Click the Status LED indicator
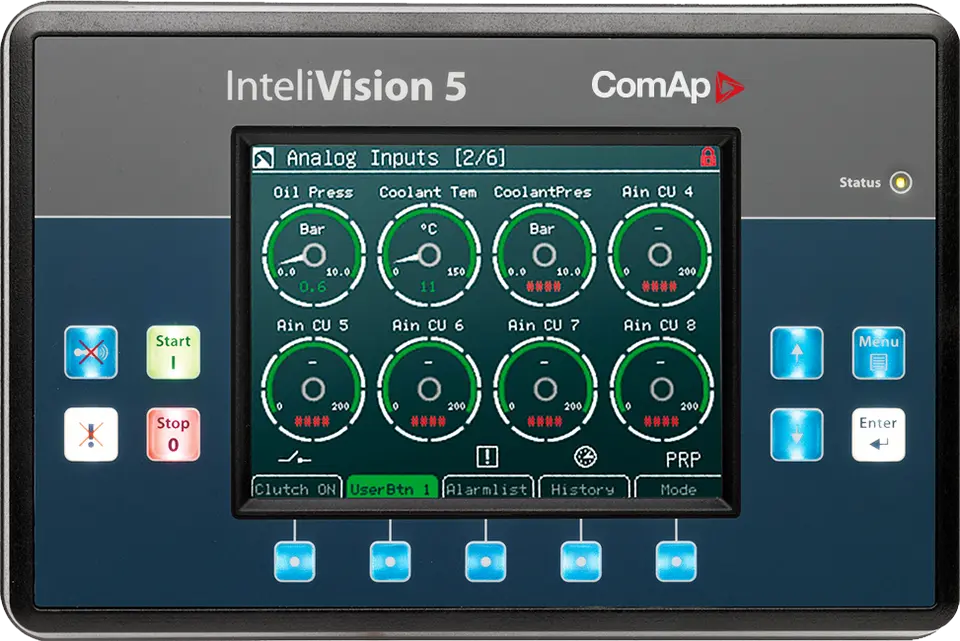 (901, 182)
